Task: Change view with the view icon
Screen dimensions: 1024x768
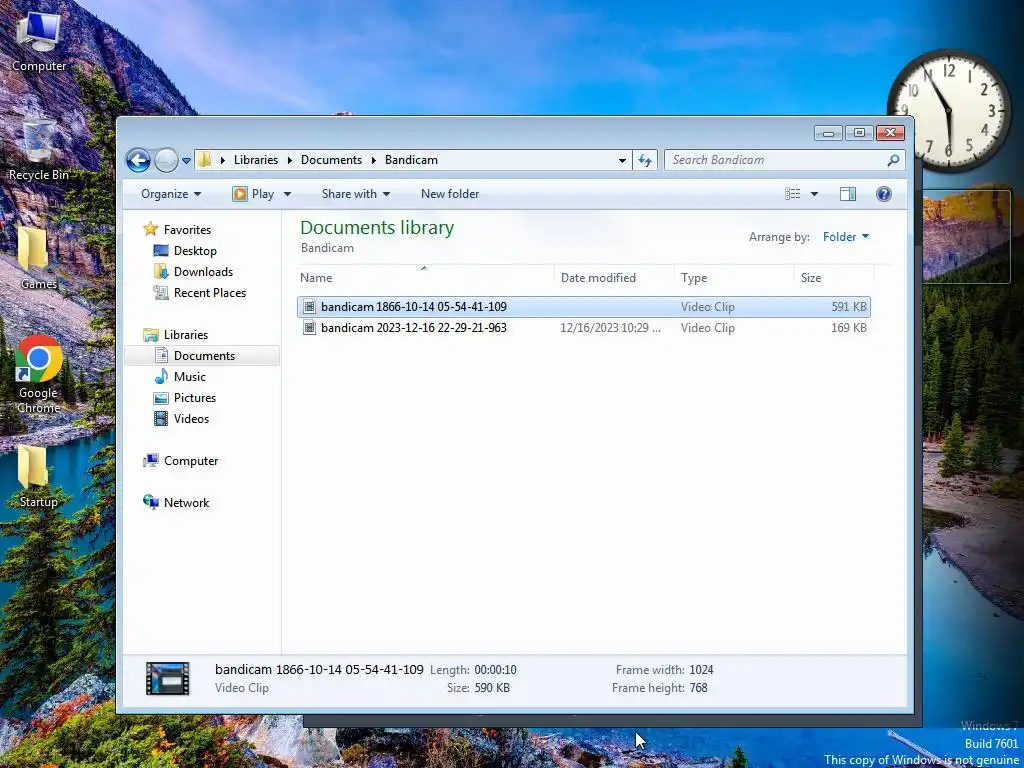Action: 793,194
